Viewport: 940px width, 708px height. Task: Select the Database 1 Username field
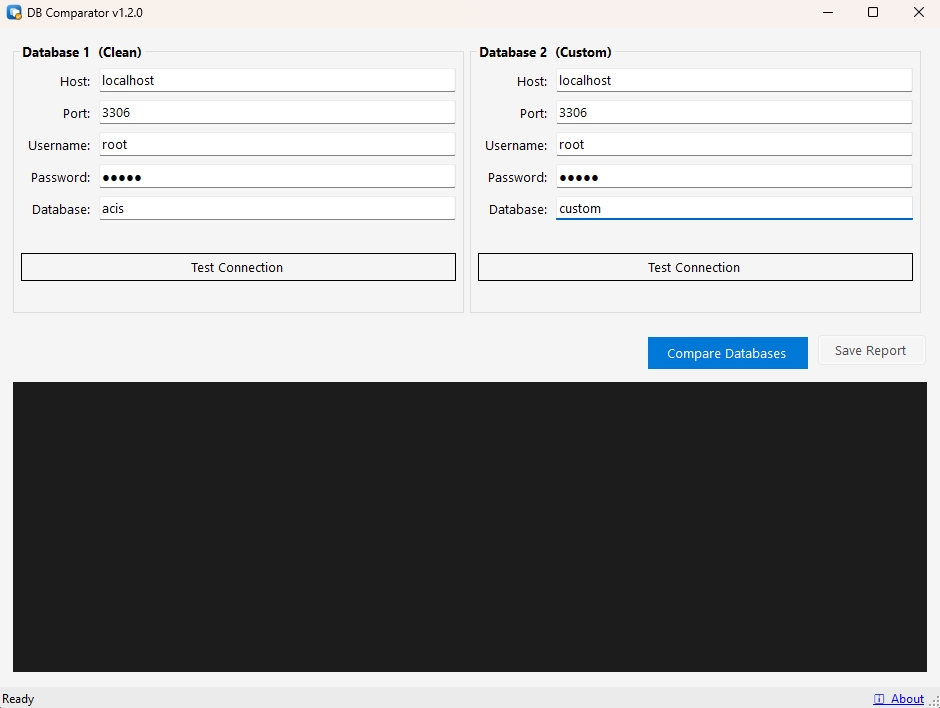[x=277, y=144]
